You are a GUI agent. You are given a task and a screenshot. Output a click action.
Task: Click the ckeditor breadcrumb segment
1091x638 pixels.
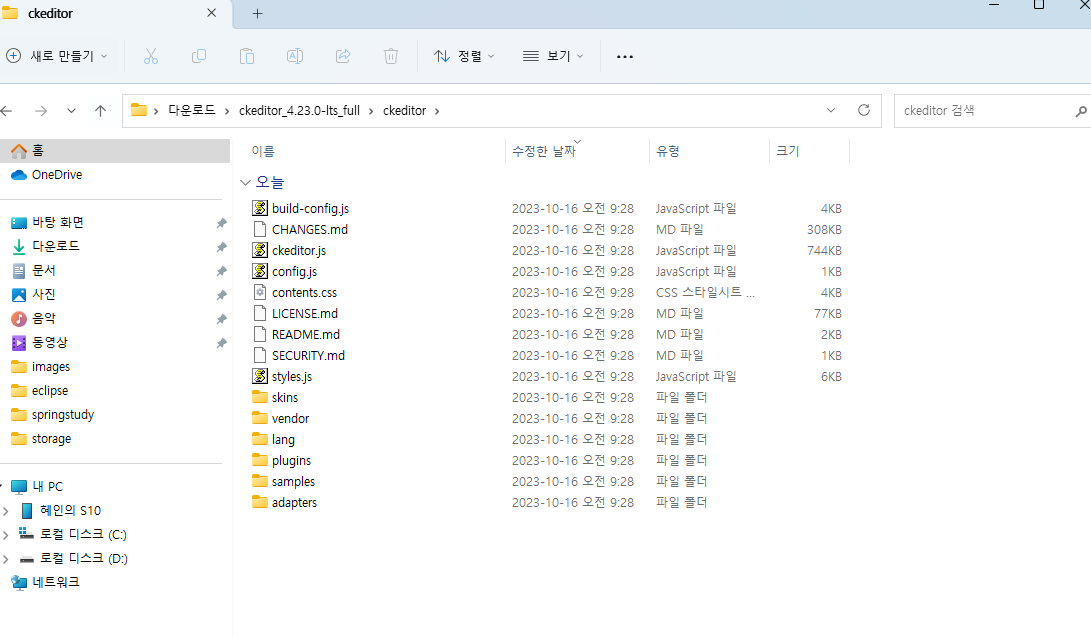(x=404, y=111)
